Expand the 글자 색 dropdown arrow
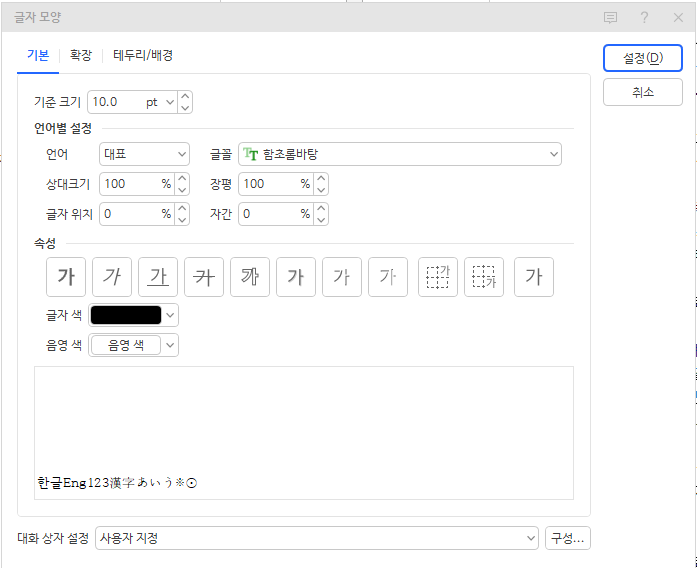 point(170,316)
